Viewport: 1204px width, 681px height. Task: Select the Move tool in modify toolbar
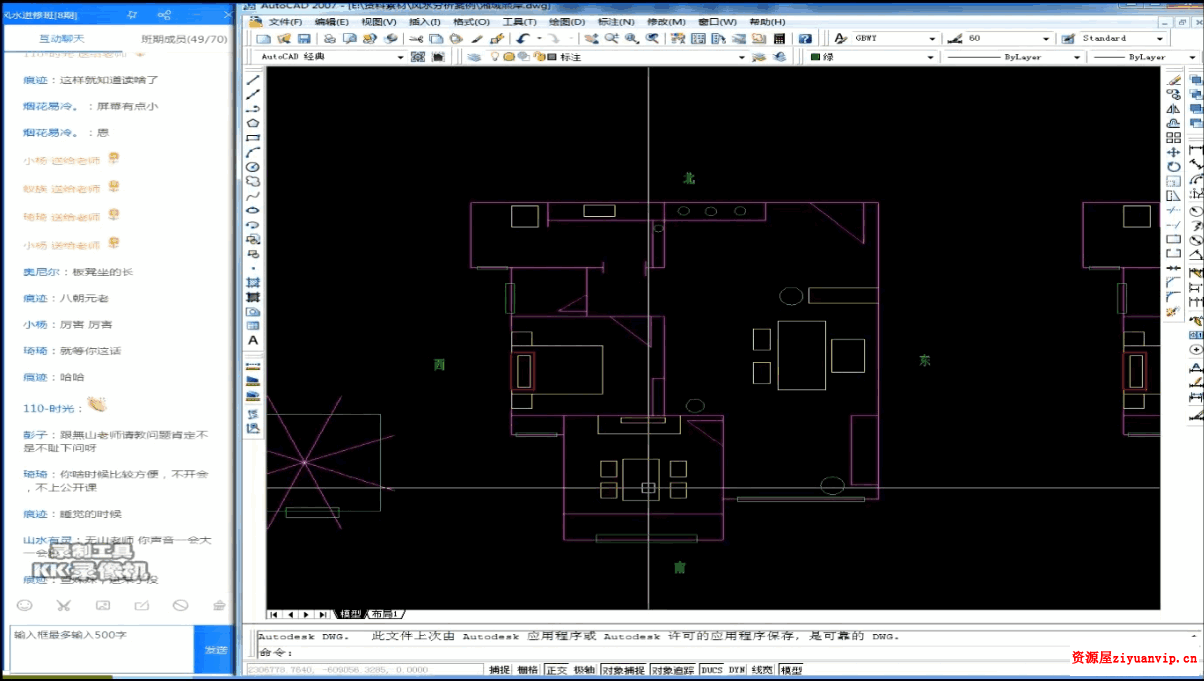[x=1173, y=152]
